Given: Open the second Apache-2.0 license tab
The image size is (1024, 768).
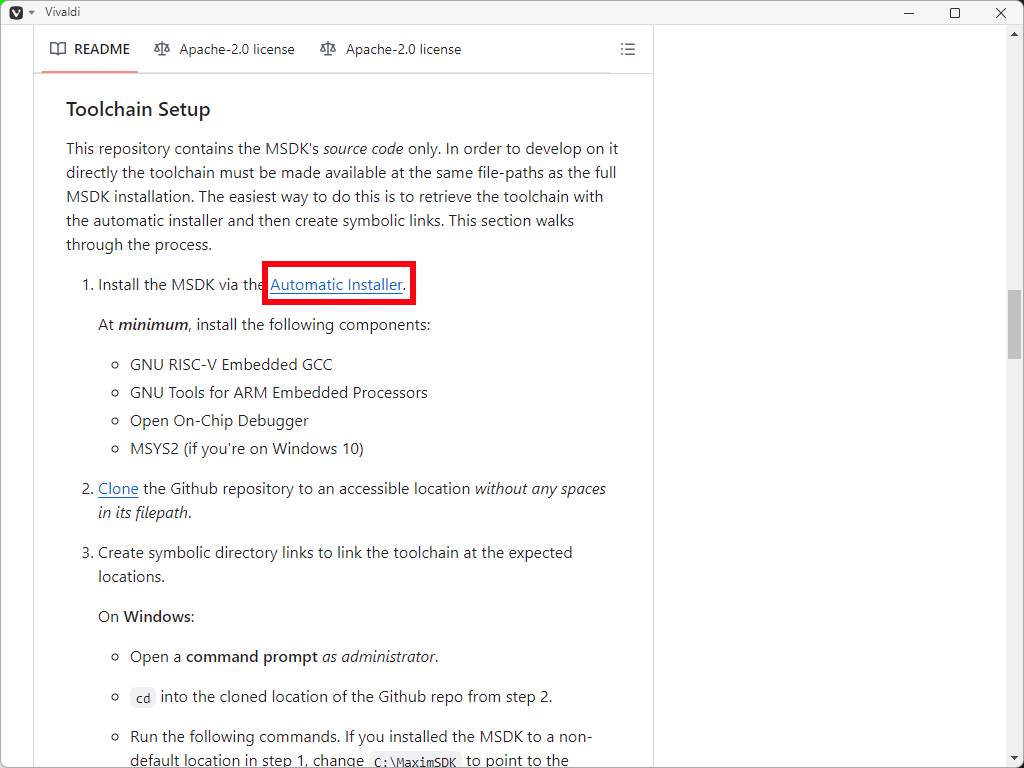Looking at the screenshot, I should click(x=391, y=49).
